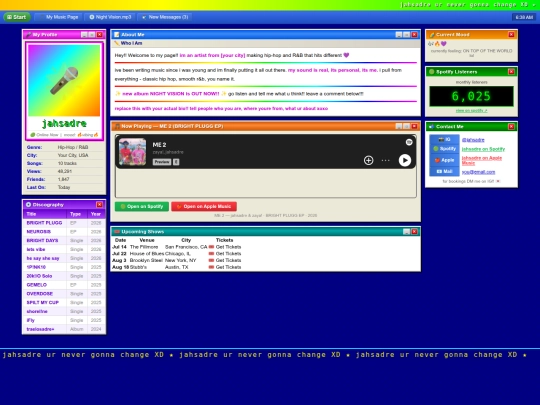Open the My Music Page taskbar tab
Screen dimensions: 540x405
59,17
